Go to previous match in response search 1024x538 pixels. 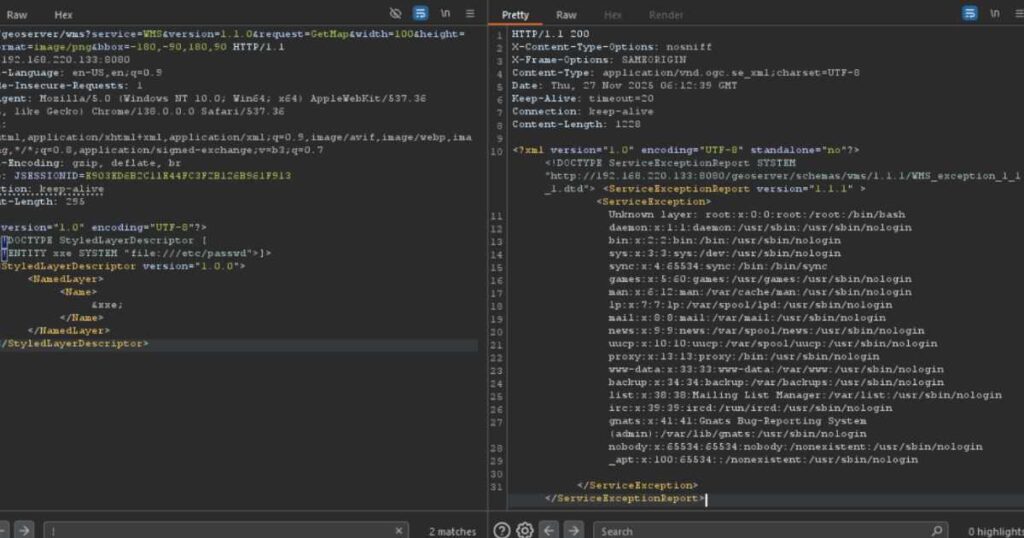pos(548,531)
